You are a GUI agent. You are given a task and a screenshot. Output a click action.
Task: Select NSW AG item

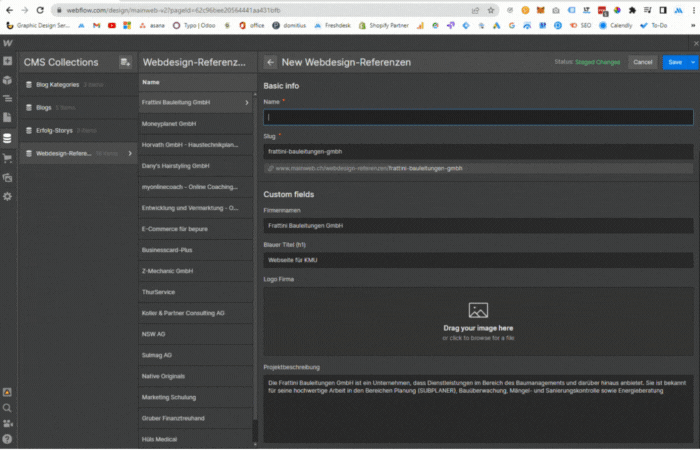(196, 334)
